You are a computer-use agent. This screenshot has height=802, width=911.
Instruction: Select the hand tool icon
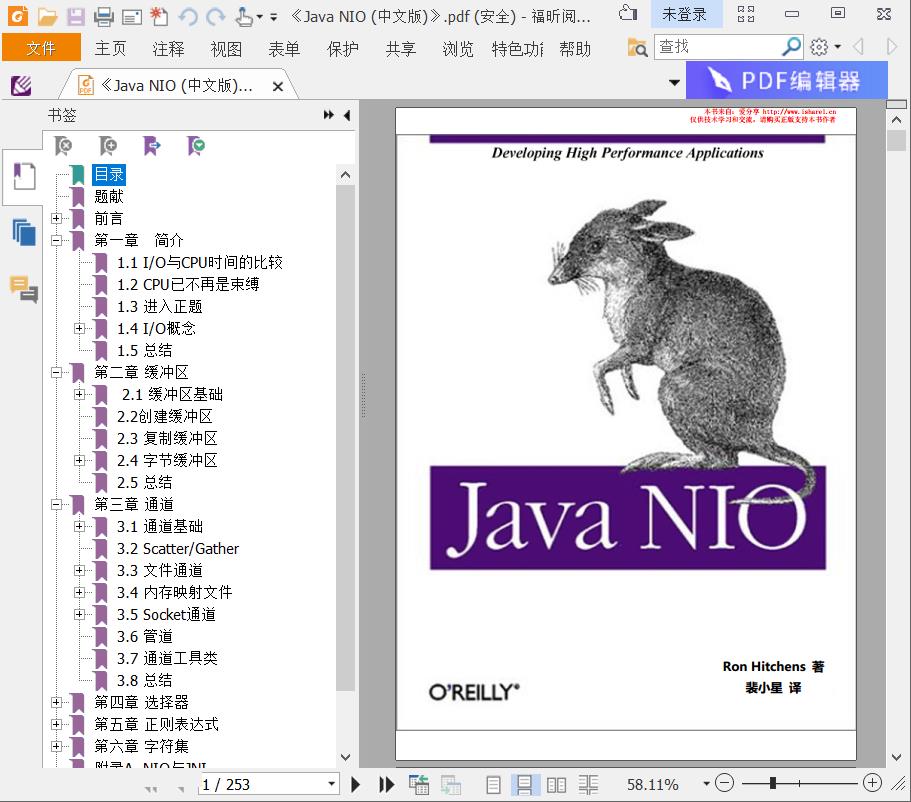244,16
